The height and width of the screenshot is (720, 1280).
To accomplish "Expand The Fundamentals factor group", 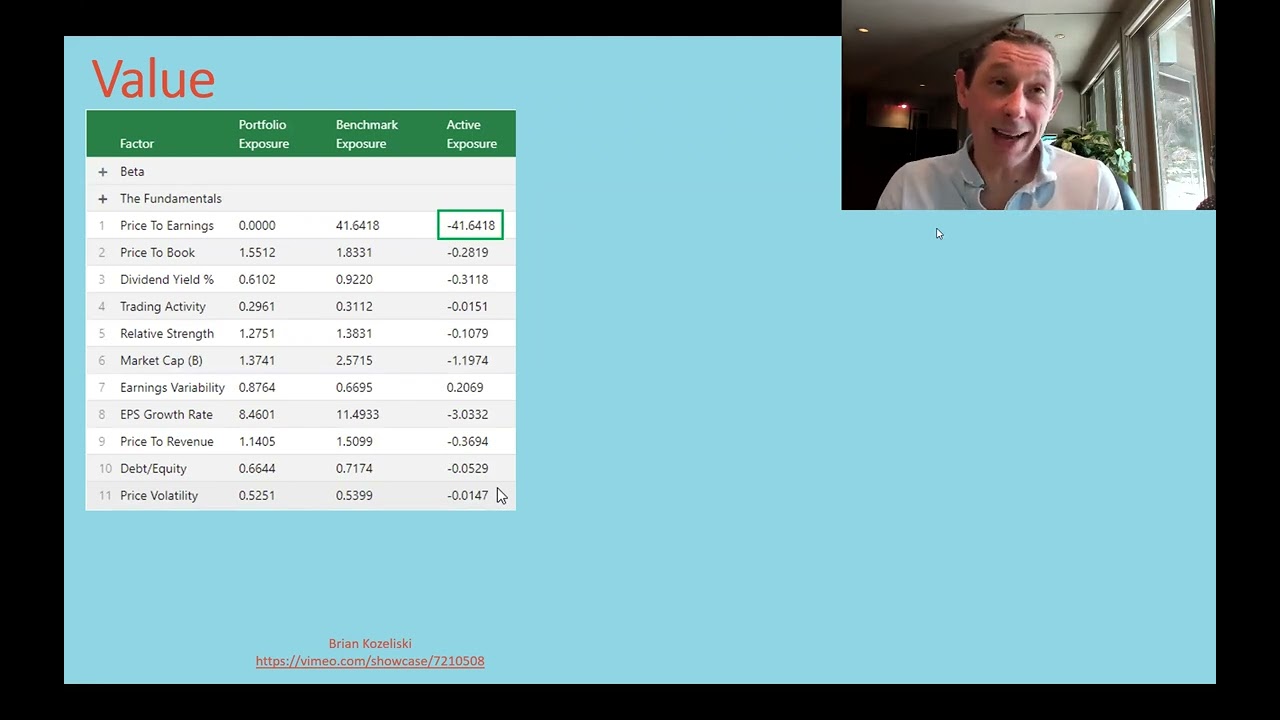I will (x=102, y=199).
